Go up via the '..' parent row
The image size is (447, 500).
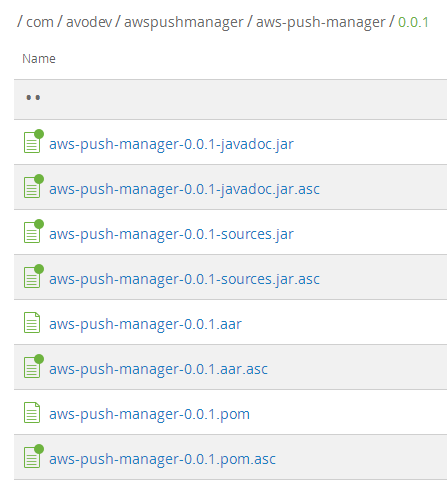point(230,99)
